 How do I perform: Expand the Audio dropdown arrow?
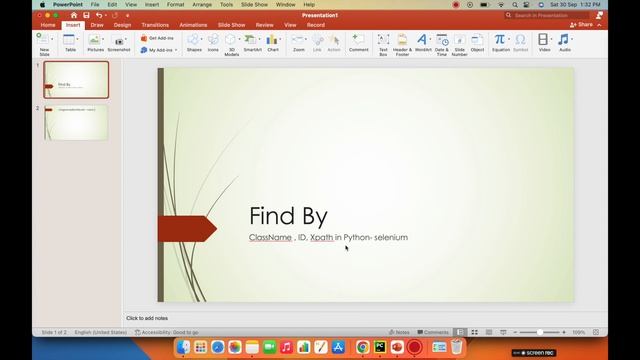pyautogui.click(x=572, y=39)
